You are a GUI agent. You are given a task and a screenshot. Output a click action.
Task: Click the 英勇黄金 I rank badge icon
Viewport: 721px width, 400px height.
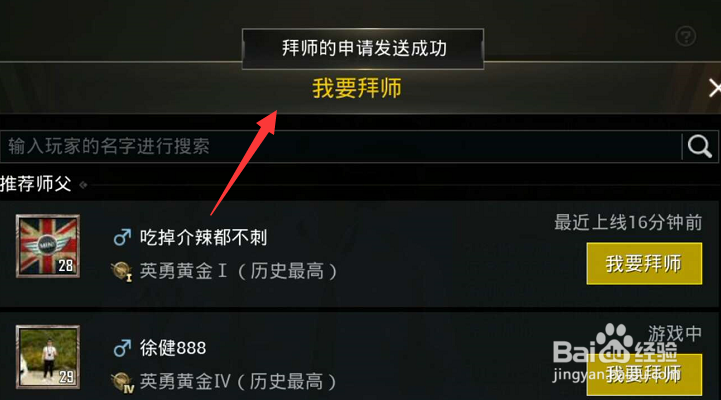(122, 271)
